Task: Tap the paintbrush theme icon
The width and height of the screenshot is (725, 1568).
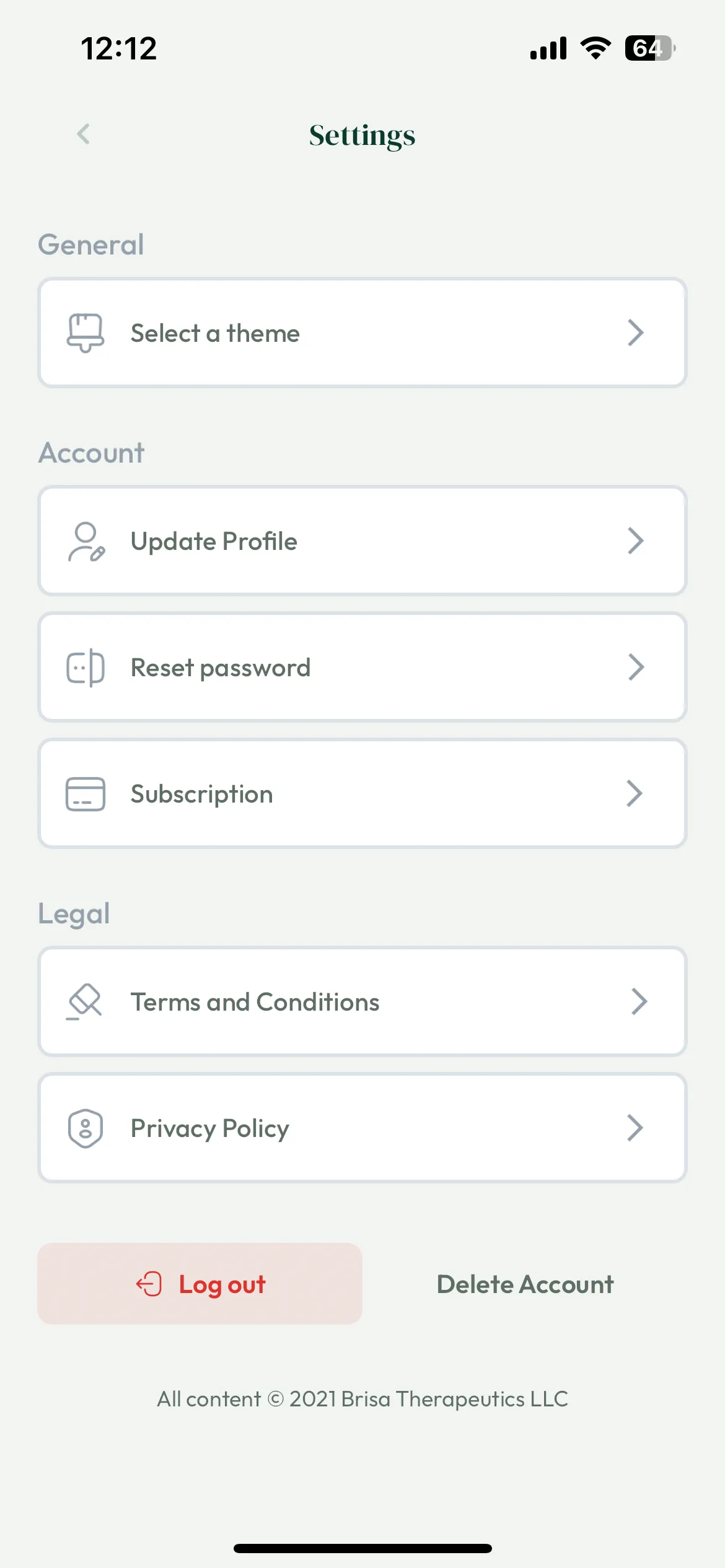Action: point(86,333)
